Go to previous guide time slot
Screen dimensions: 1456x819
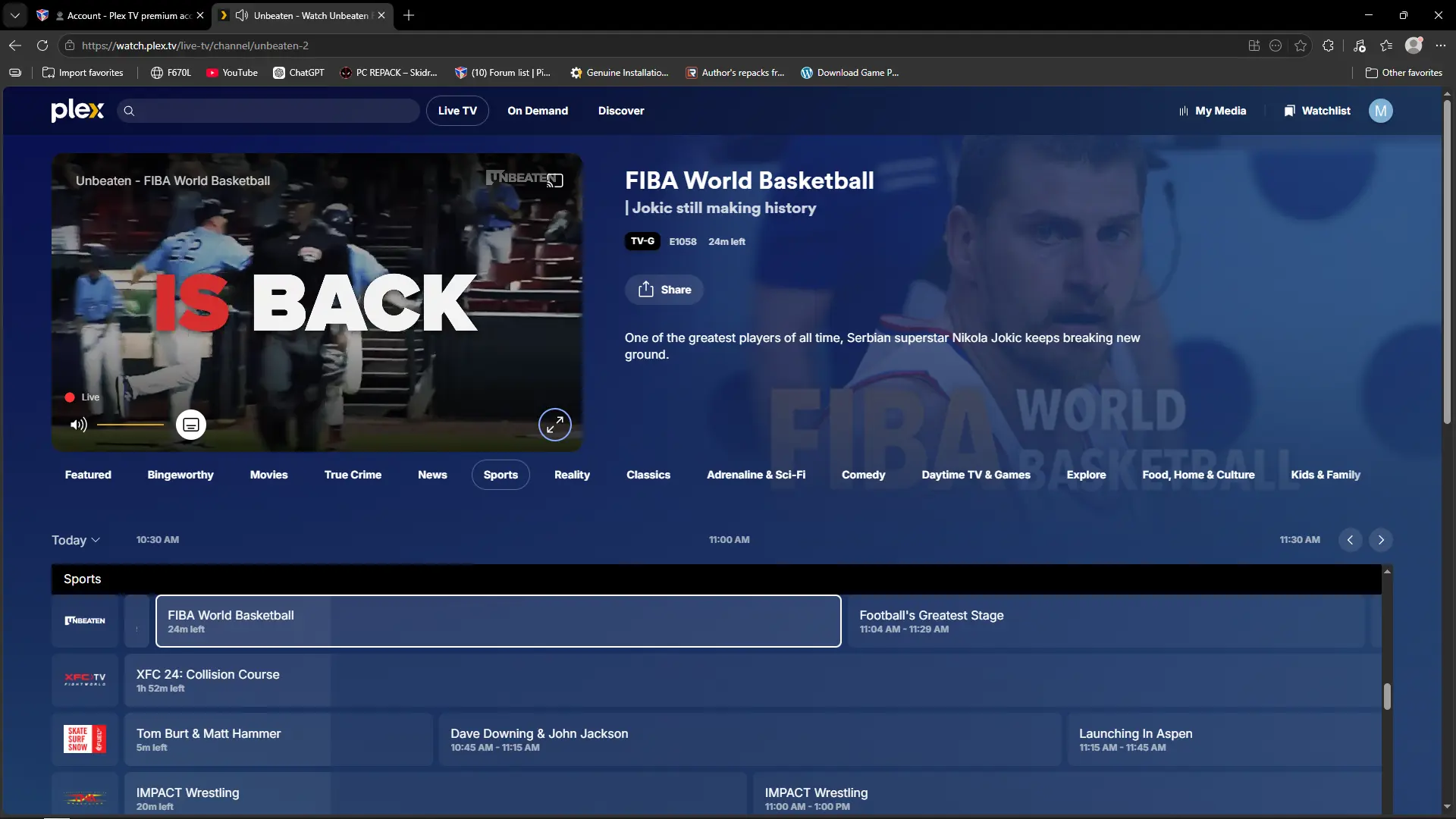tap(1350, 540)
